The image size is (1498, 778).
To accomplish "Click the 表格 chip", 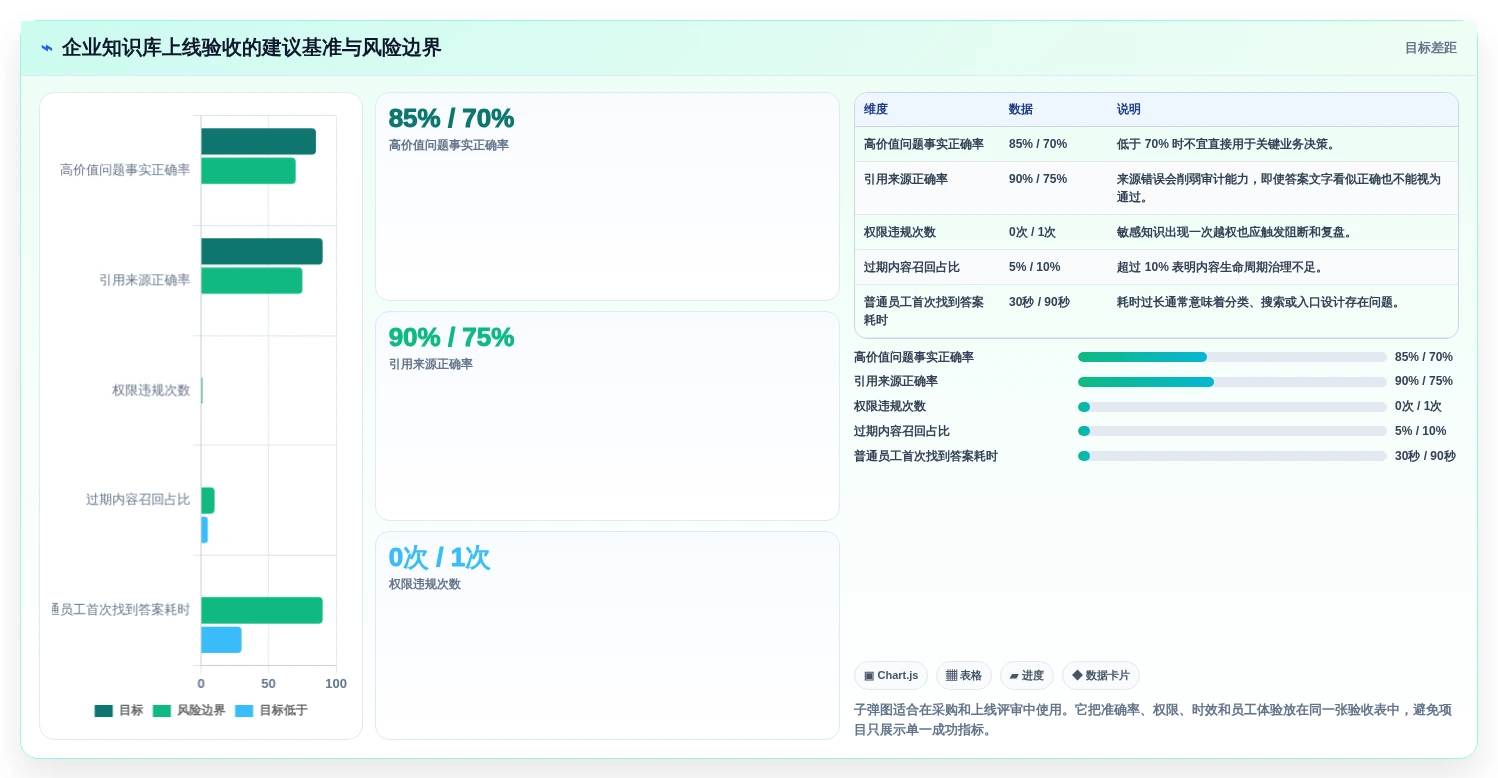I will click(x=964, y=676).
